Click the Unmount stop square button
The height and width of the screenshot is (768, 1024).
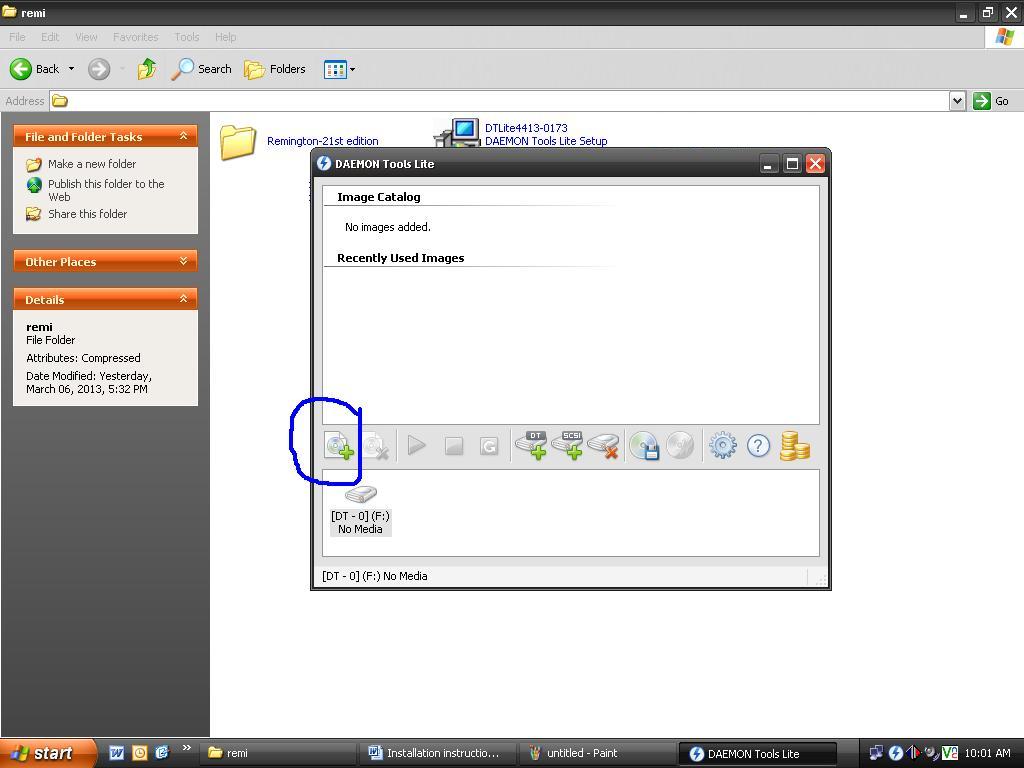pos(453,446)
